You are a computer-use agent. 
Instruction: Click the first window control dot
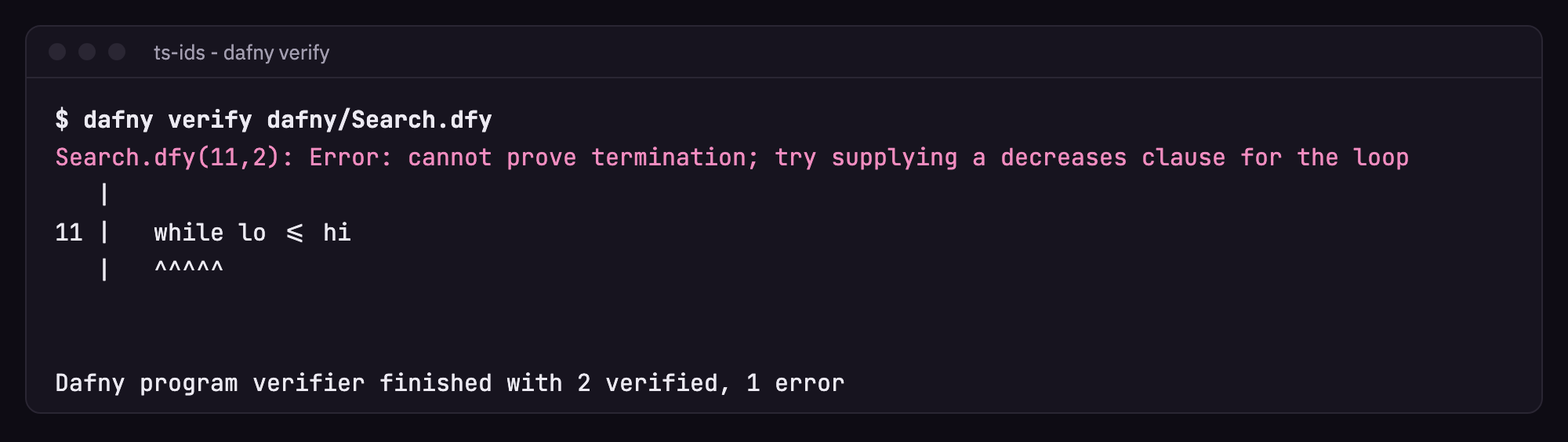pyautogui.click(x=57, y=52)
